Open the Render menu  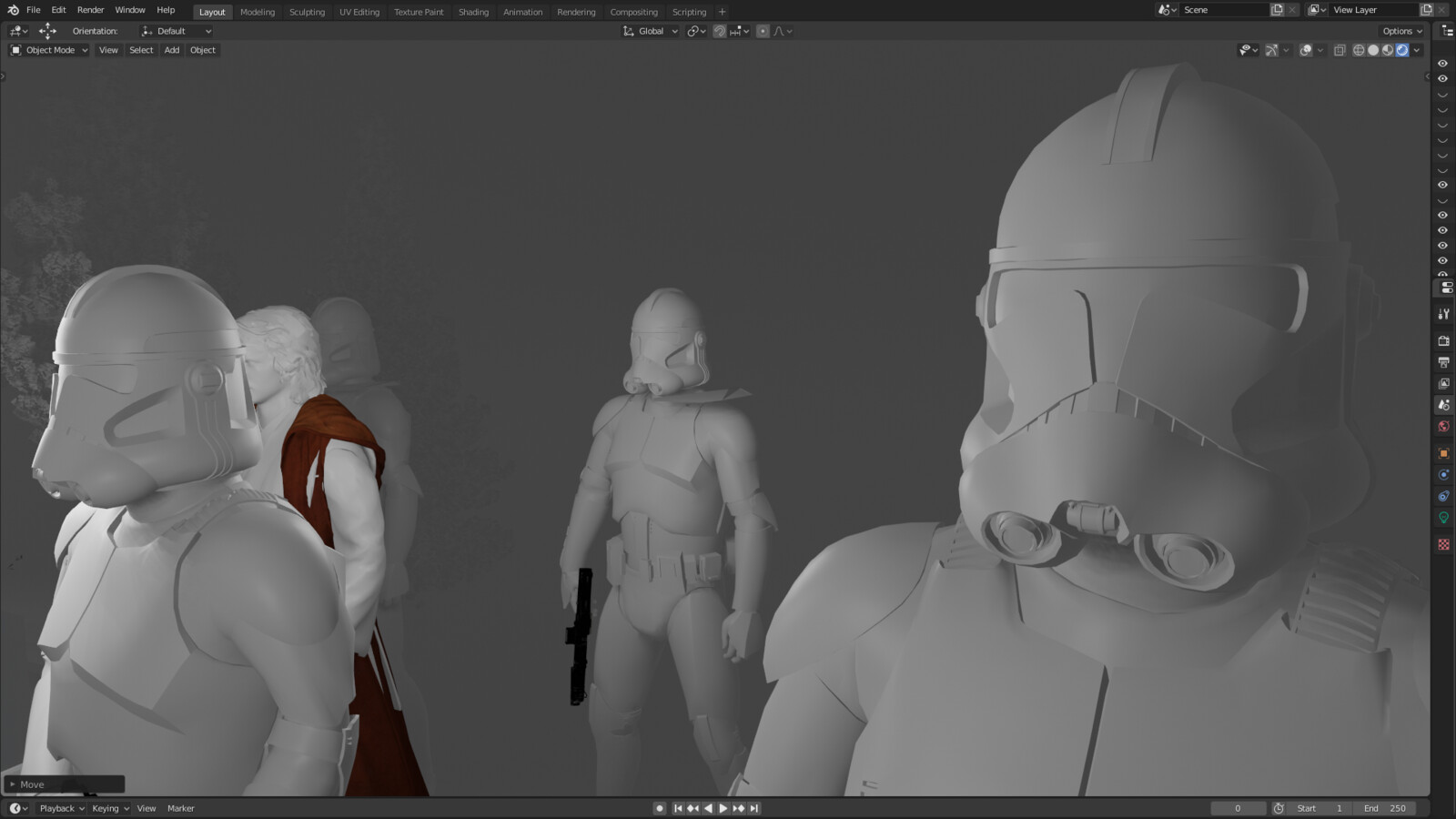point(90,10)
